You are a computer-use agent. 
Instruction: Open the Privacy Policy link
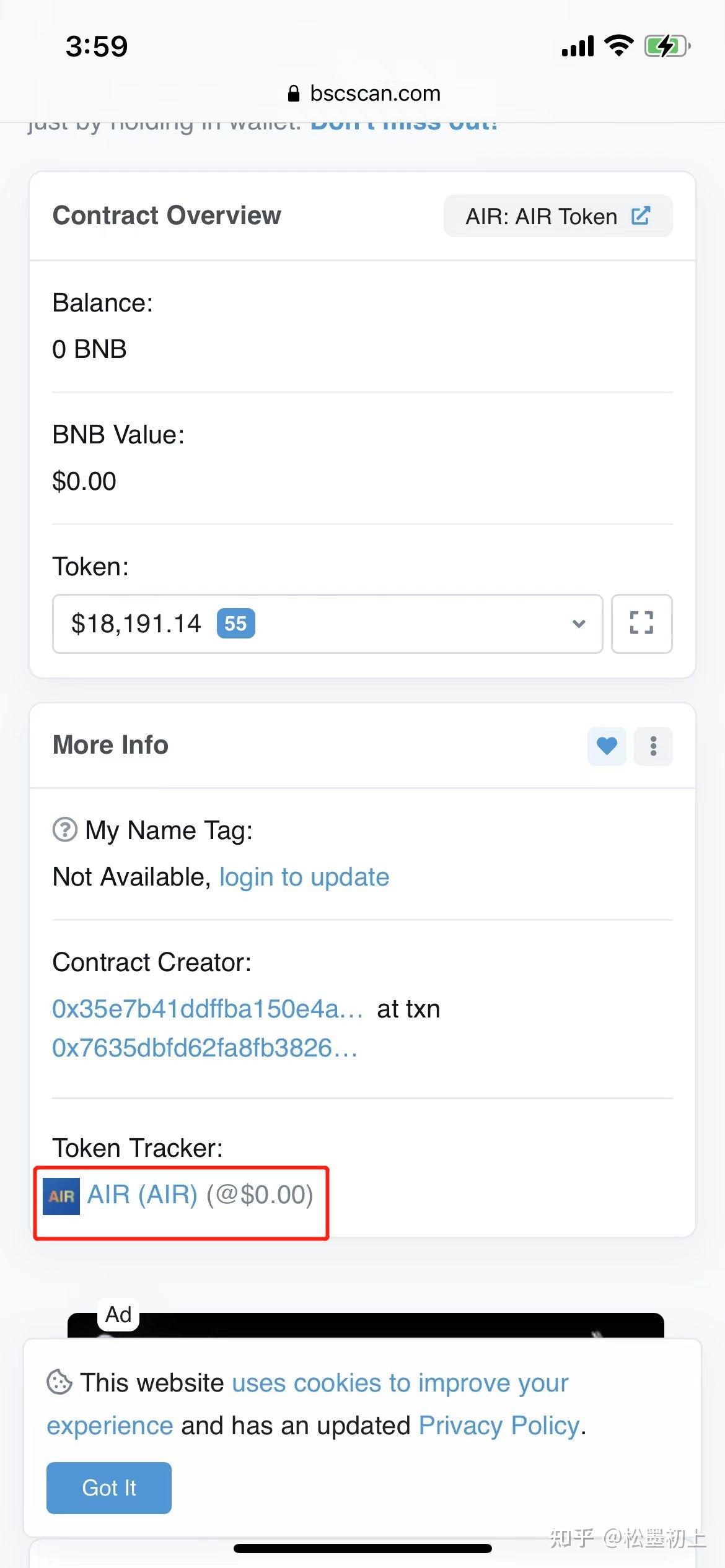(499, 1426)
